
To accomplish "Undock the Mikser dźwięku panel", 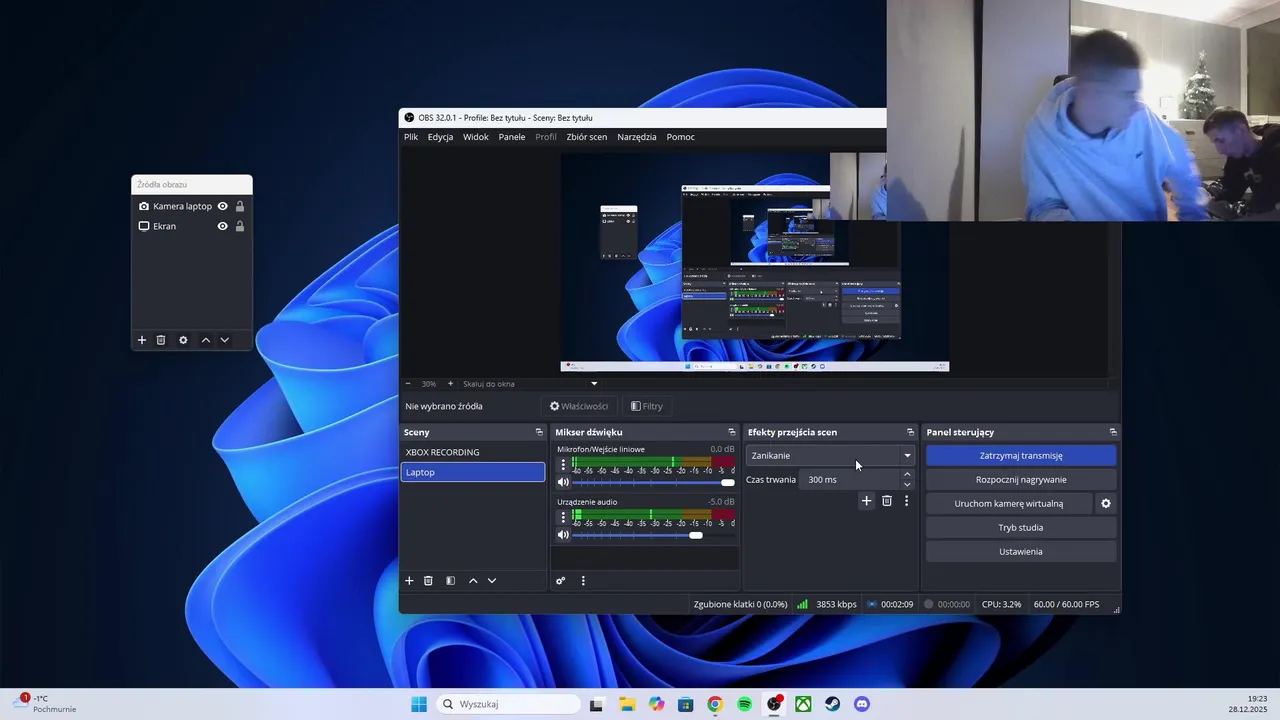I will (732, 432).
